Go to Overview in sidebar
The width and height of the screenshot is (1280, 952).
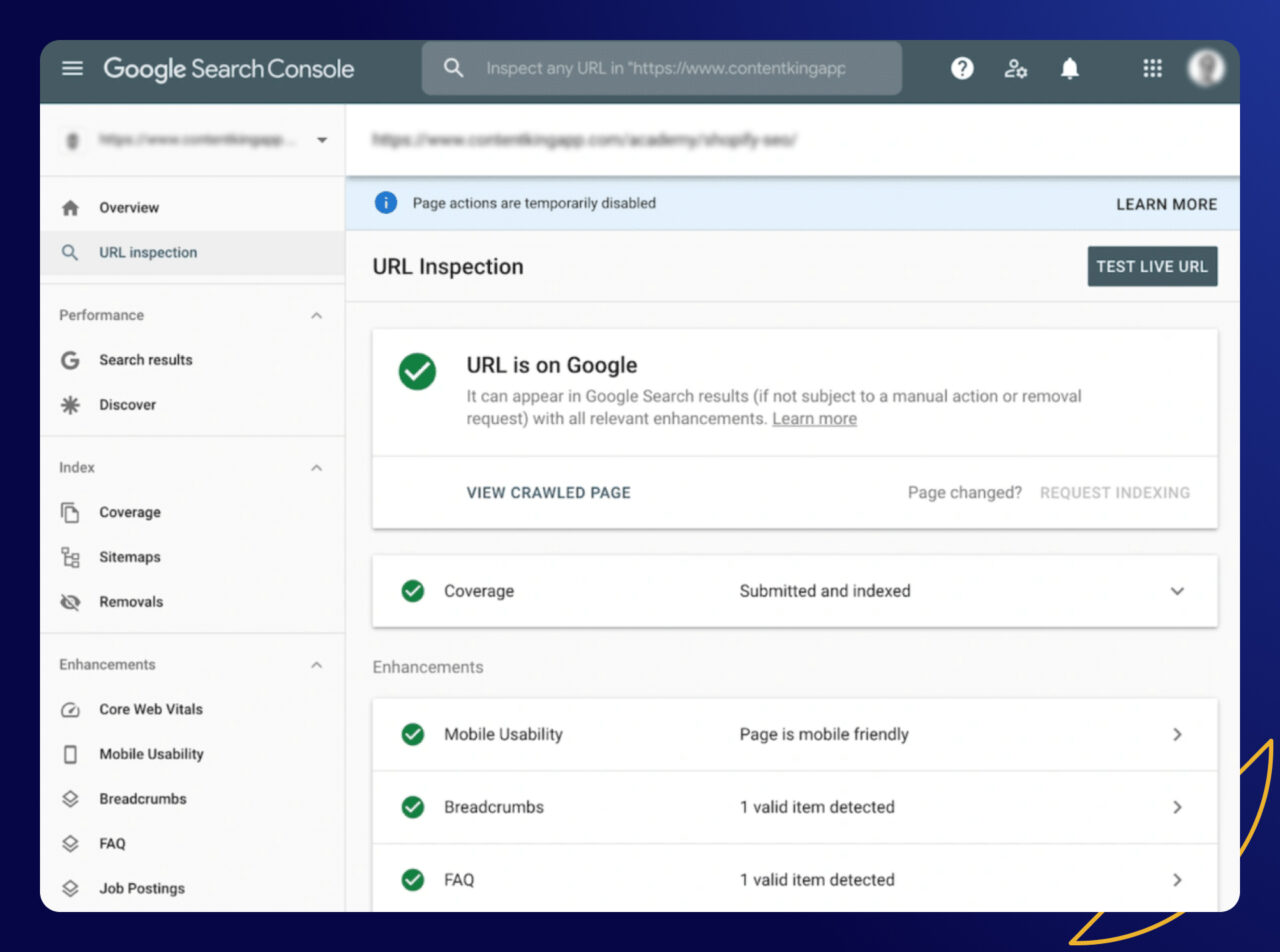coord(129,208)
